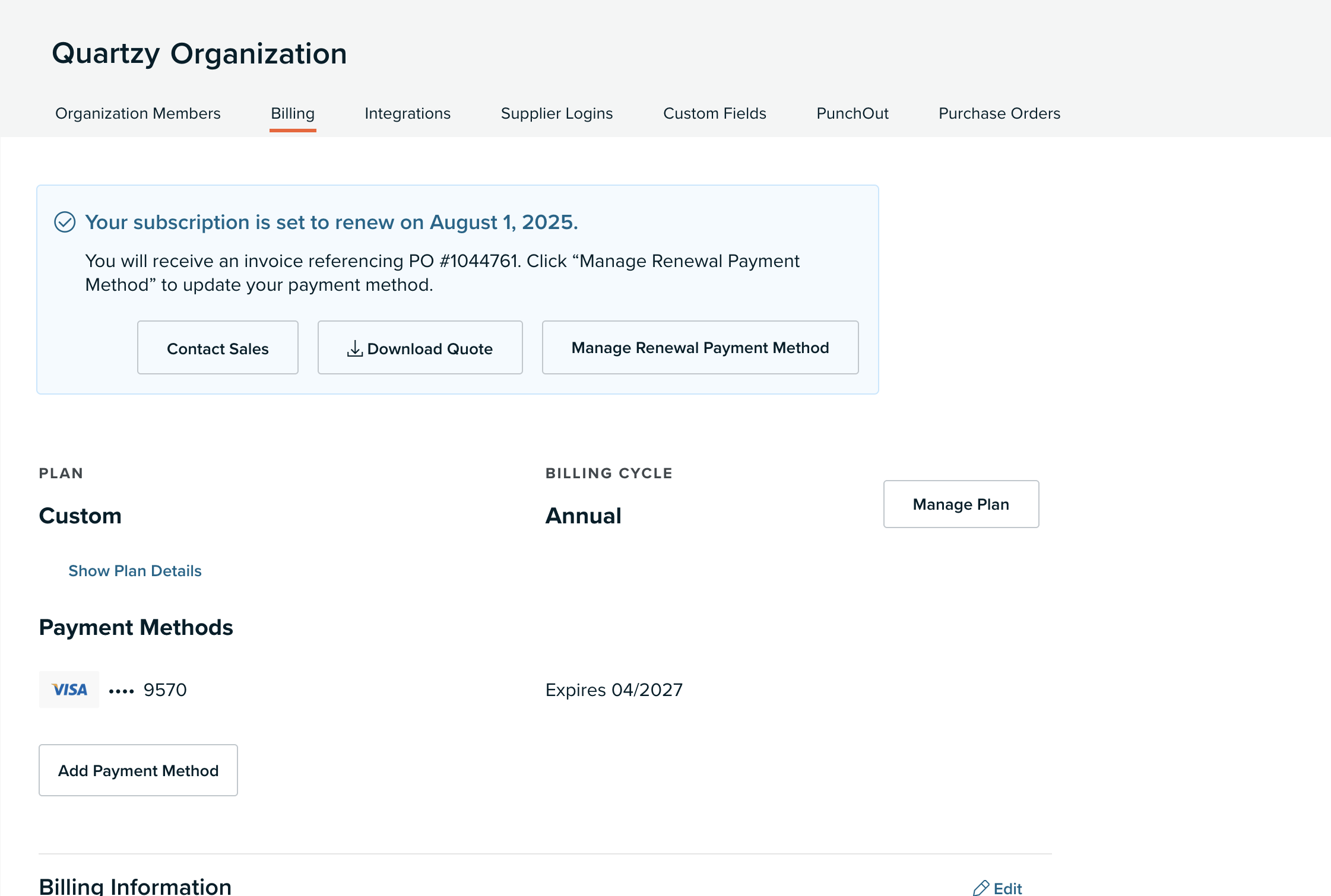Click the Download Quote button
1331x896 pixels.
(420, 348)
